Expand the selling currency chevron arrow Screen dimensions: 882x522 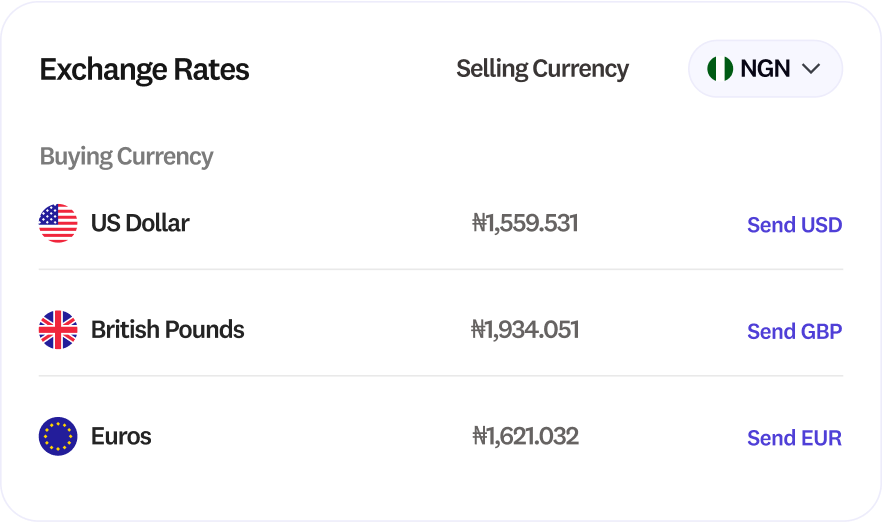point(811,69)
